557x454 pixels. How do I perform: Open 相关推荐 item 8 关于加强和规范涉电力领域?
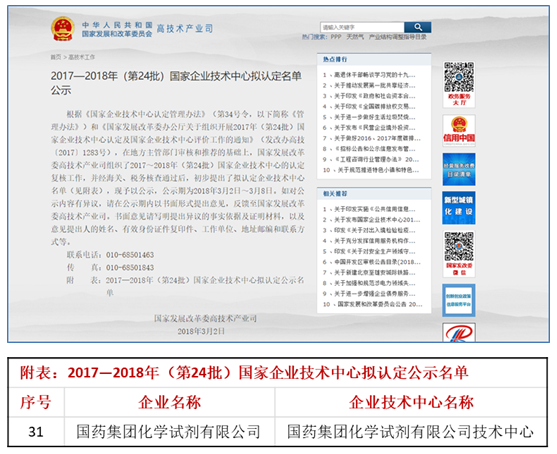(369, 283)
